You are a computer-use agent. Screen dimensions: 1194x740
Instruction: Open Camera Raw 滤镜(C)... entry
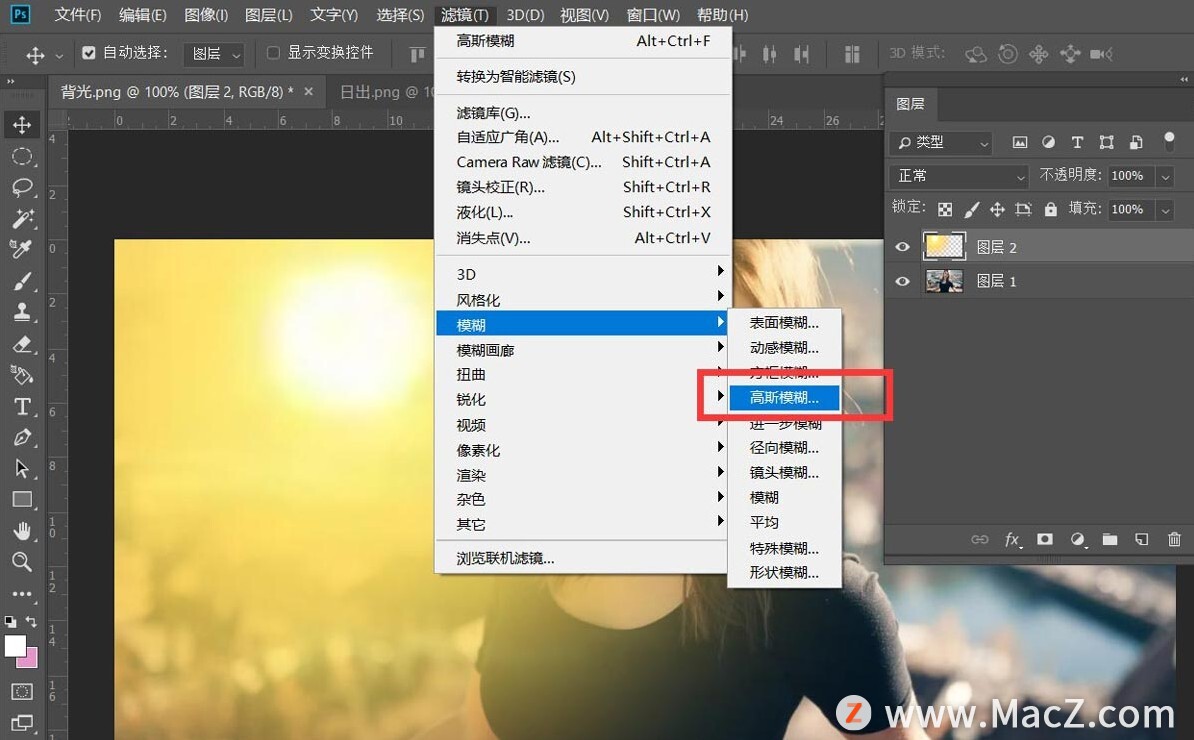583,162
